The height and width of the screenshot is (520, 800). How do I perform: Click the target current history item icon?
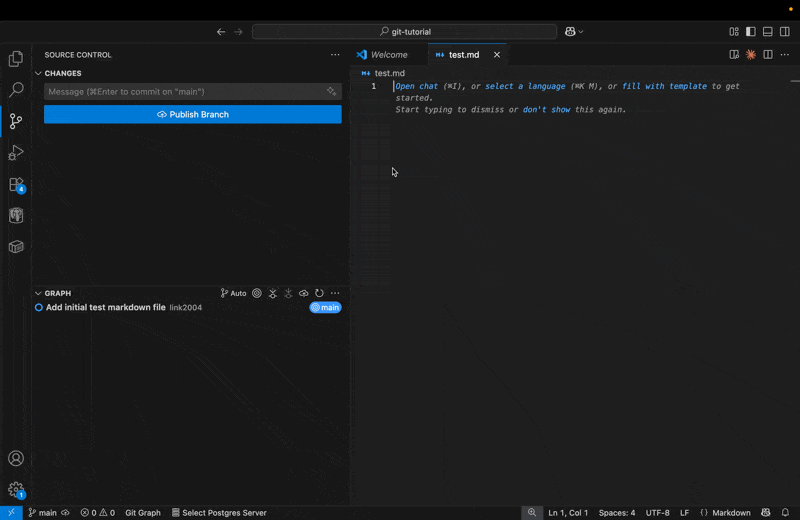click(x=257, y=293)
